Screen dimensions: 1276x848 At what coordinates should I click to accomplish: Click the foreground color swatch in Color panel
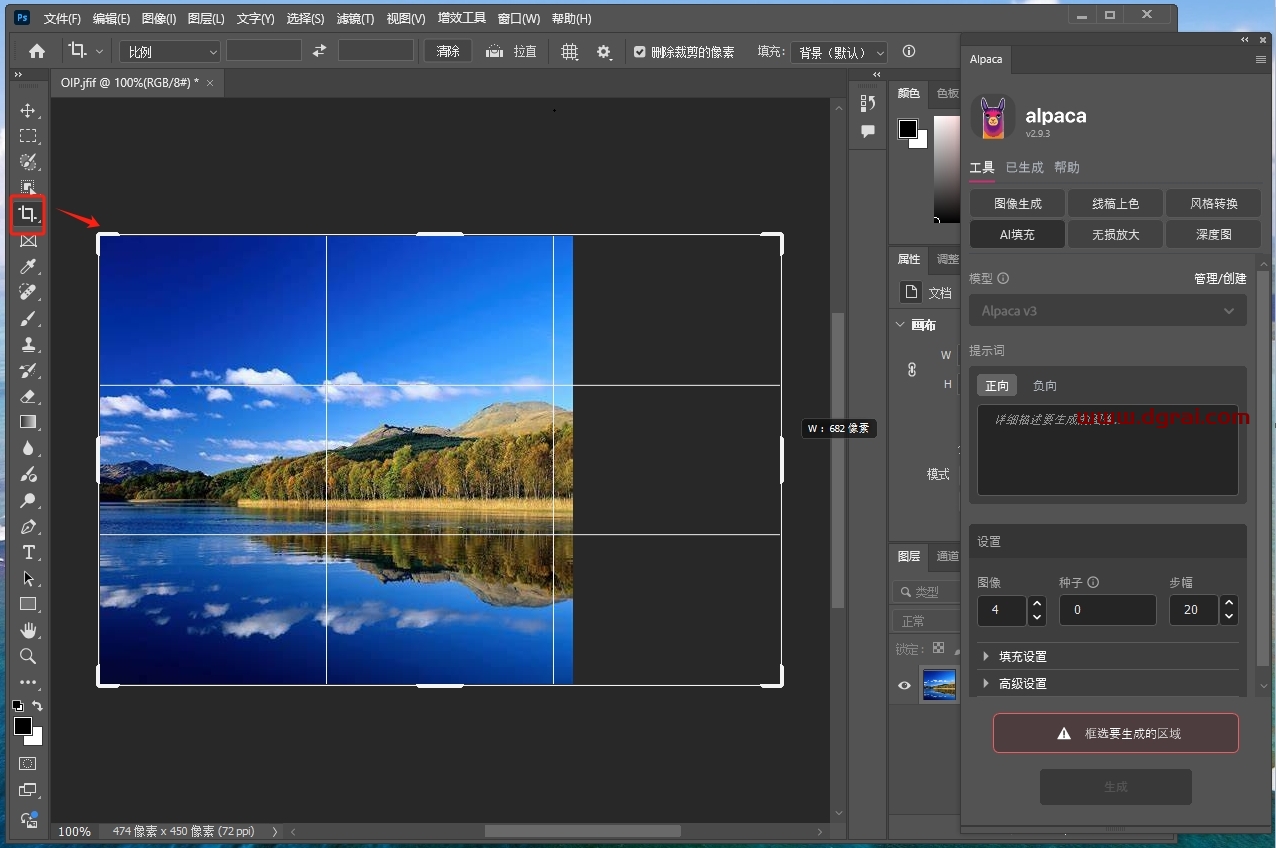click(x=907, y=129)
